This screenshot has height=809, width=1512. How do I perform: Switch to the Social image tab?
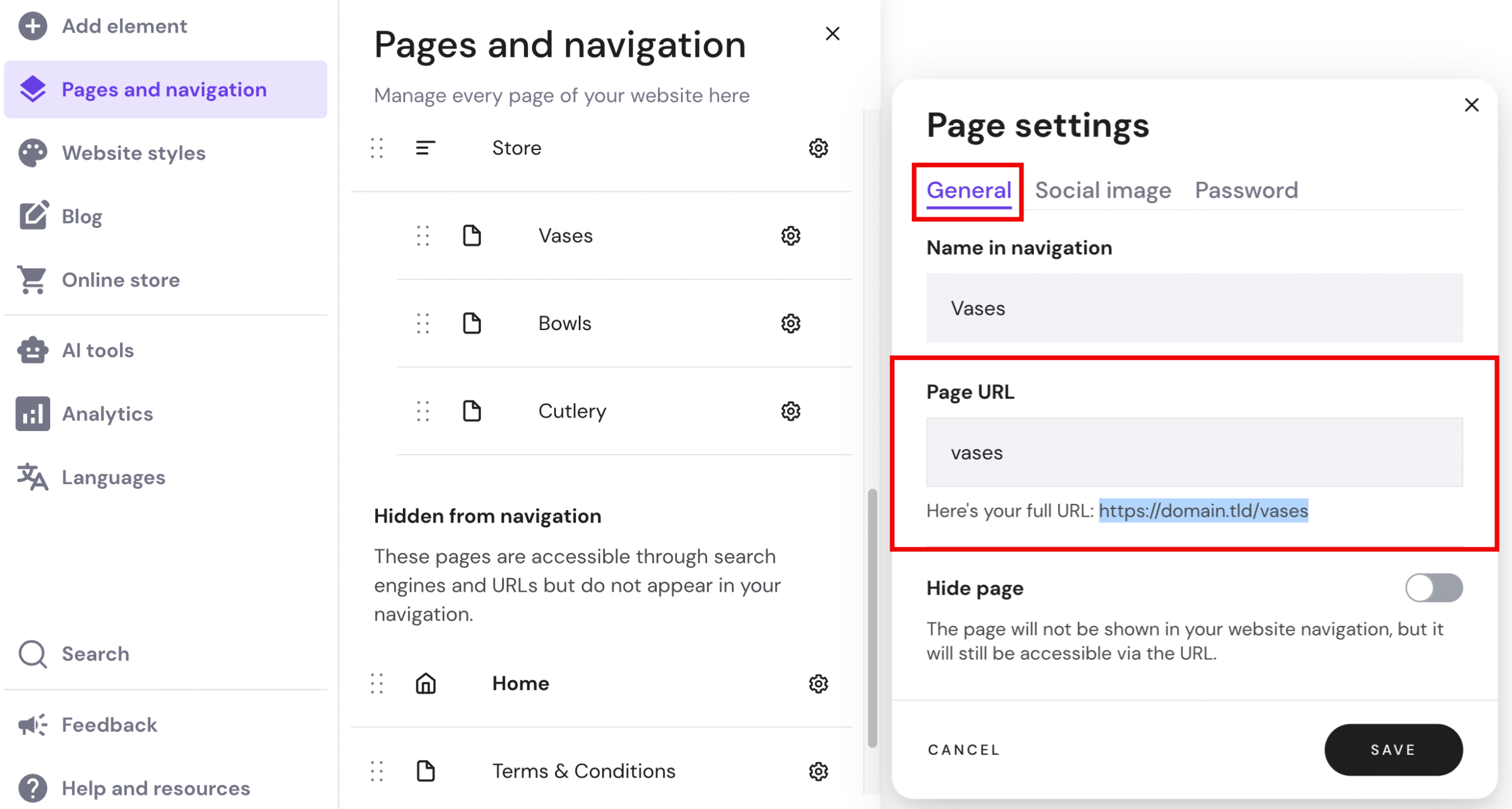tap(1103, 190)
